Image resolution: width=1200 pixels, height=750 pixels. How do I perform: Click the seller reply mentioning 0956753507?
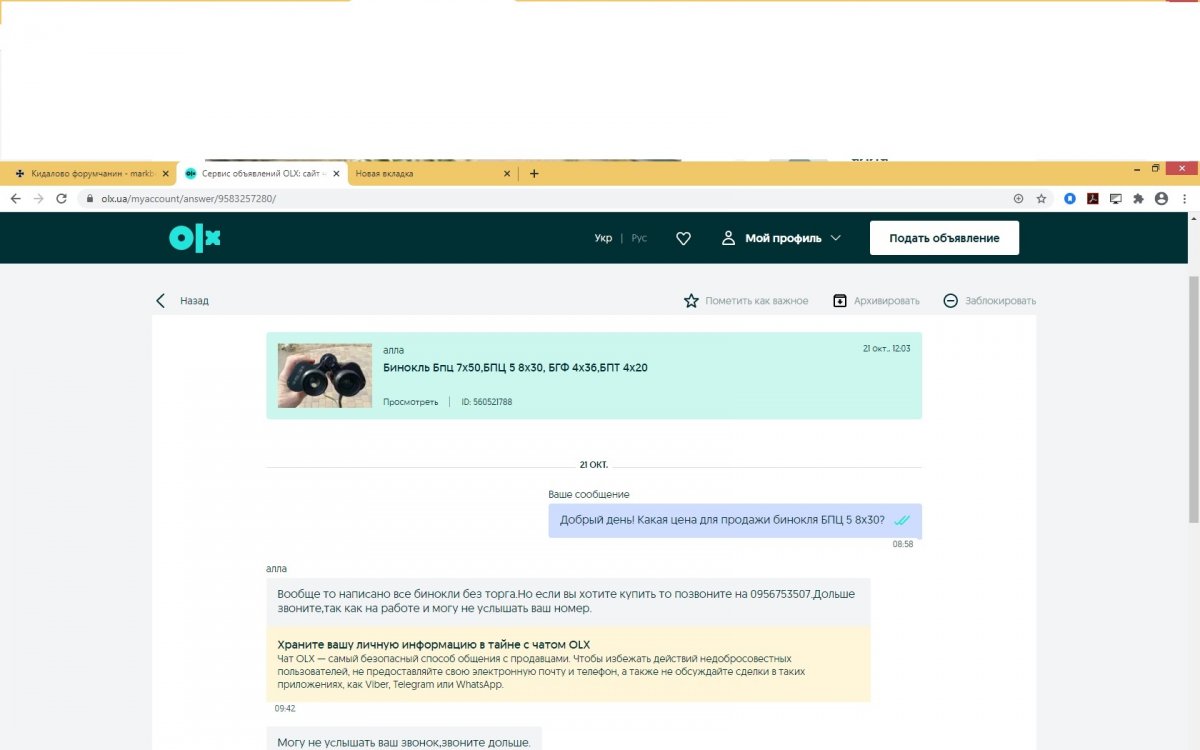(x=568, y=601)
